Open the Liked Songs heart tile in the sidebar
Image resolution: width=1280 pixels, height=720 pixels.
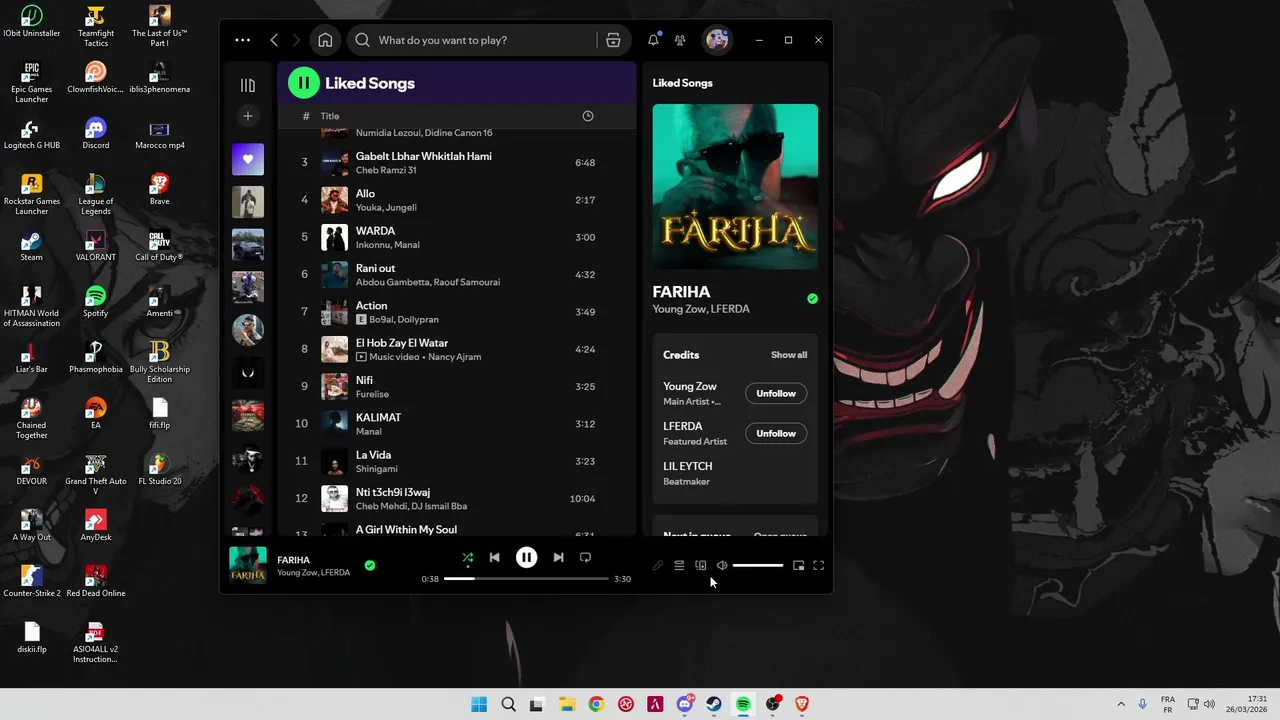click(248, 159)
